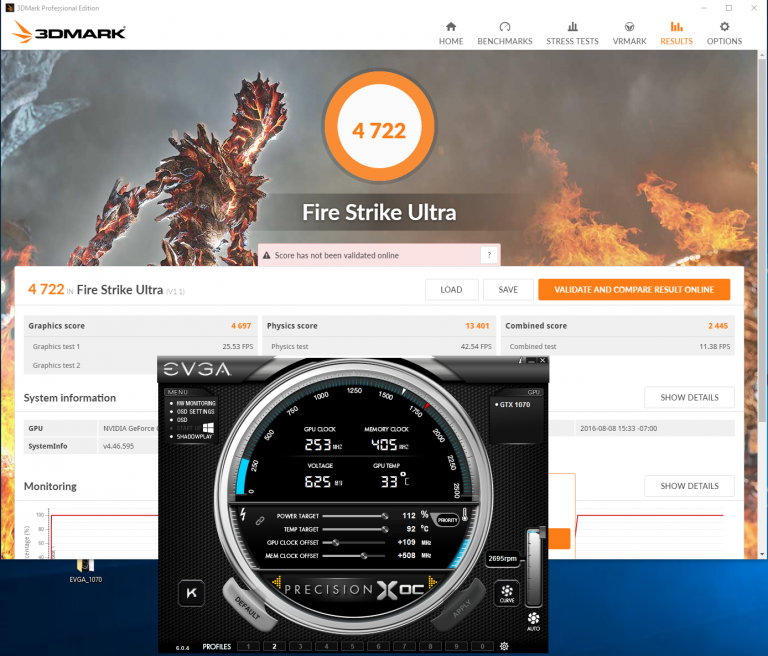Click the 3DMark vertical scrollbar
Screen dimensions: 768x656
tap(762, 240)
